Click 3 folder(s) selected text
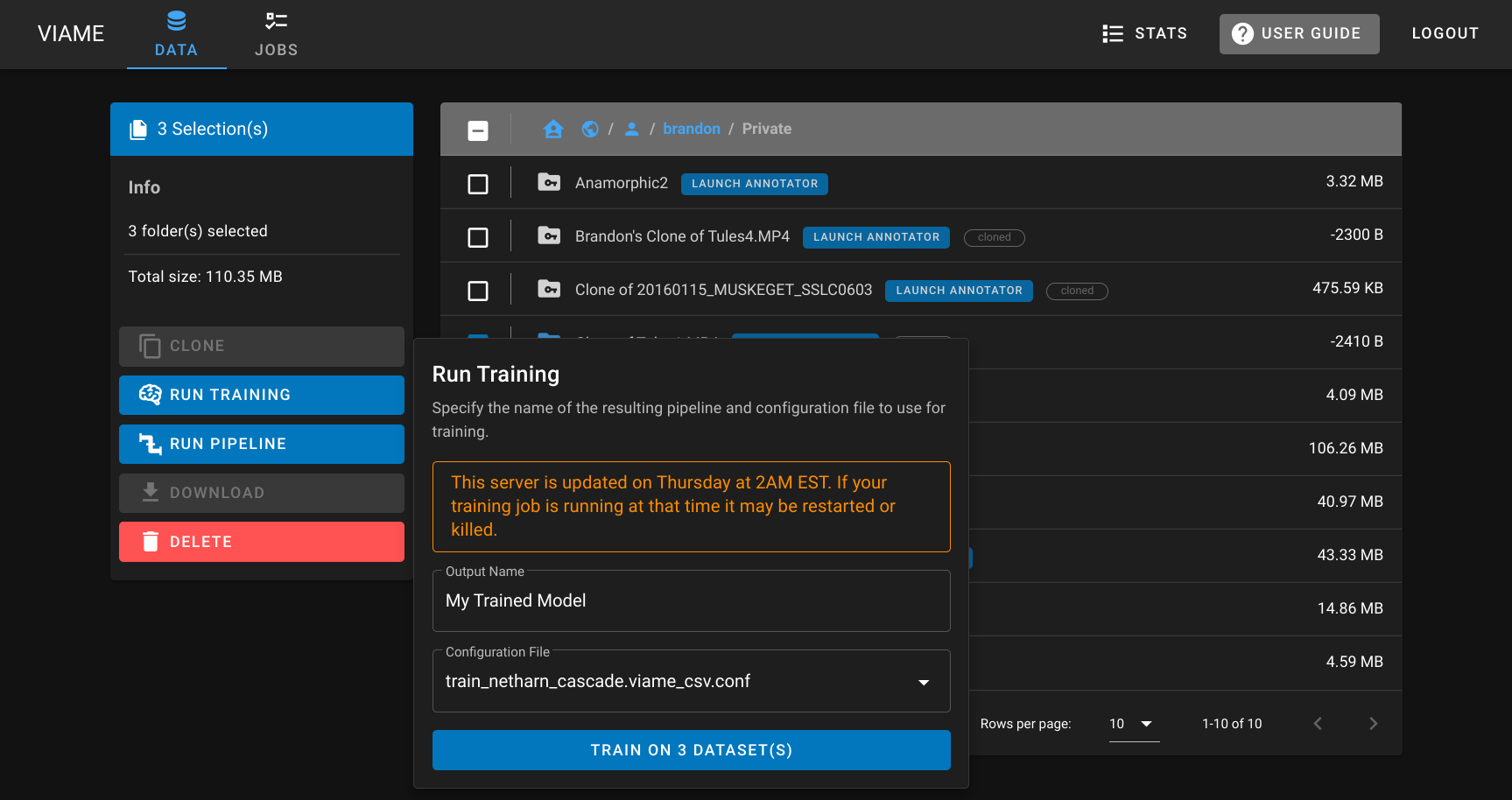1512x800 pixels. pyautogui.click(x=198, y=231)
